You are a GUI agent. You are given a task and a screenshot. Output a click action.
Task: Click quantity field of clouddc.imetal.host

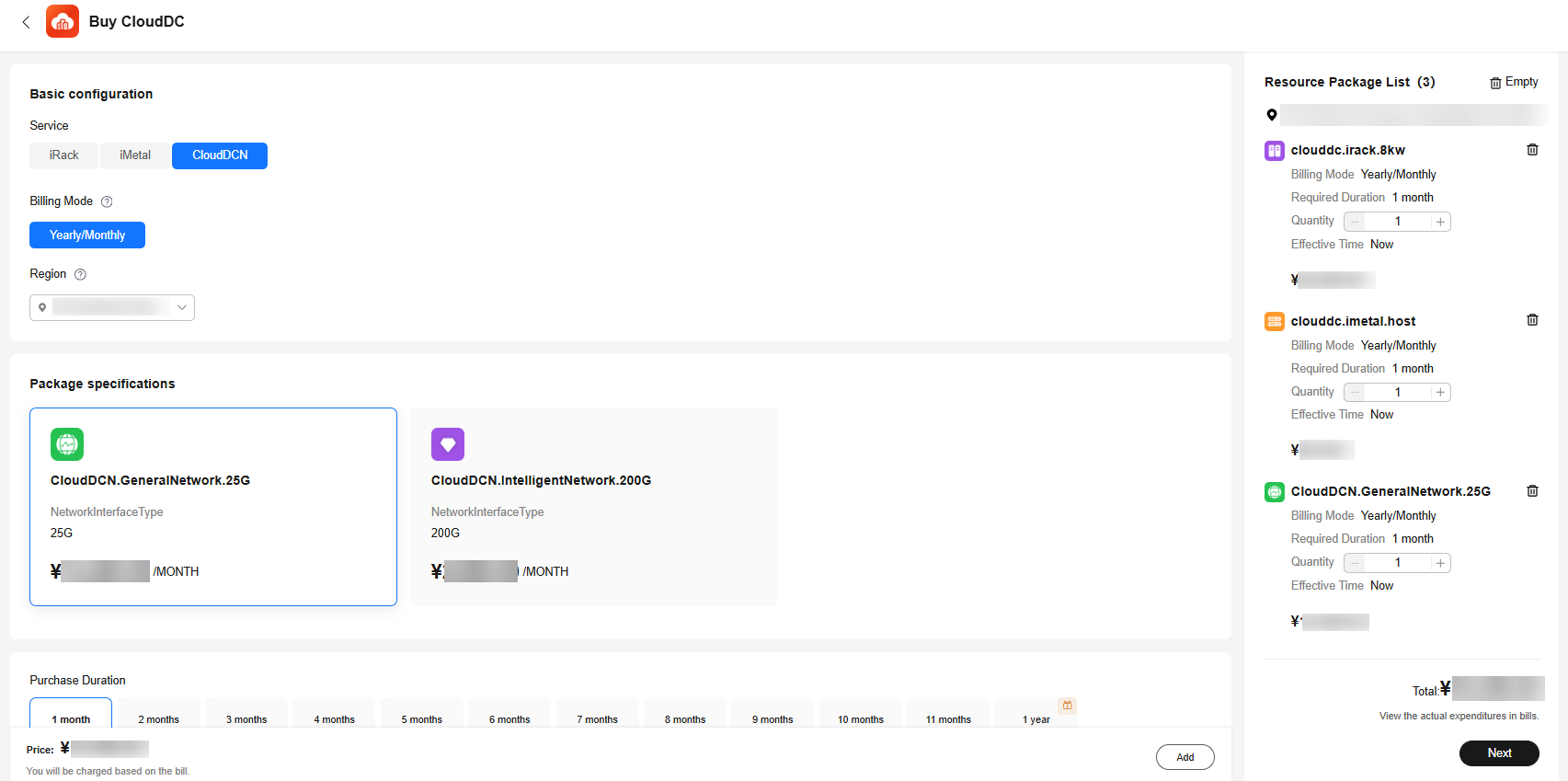point(1398,393)
